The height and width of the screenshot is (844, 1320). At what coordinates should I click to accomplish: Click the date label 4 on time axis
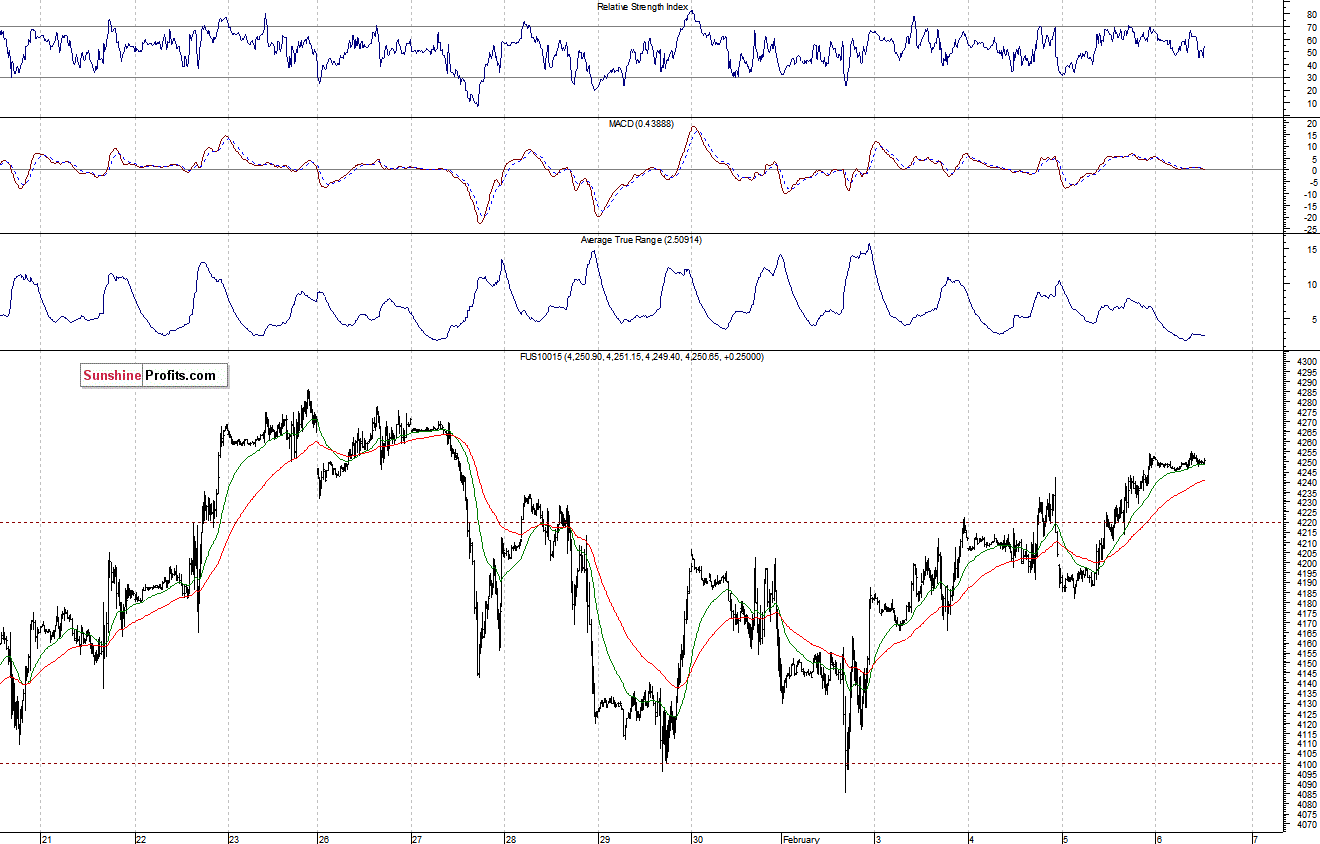point(971,838)
